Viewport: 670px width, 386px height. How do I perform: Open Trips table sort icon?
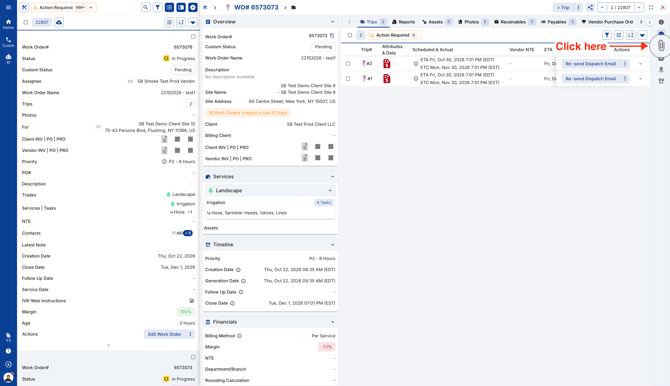click(631, 35)
